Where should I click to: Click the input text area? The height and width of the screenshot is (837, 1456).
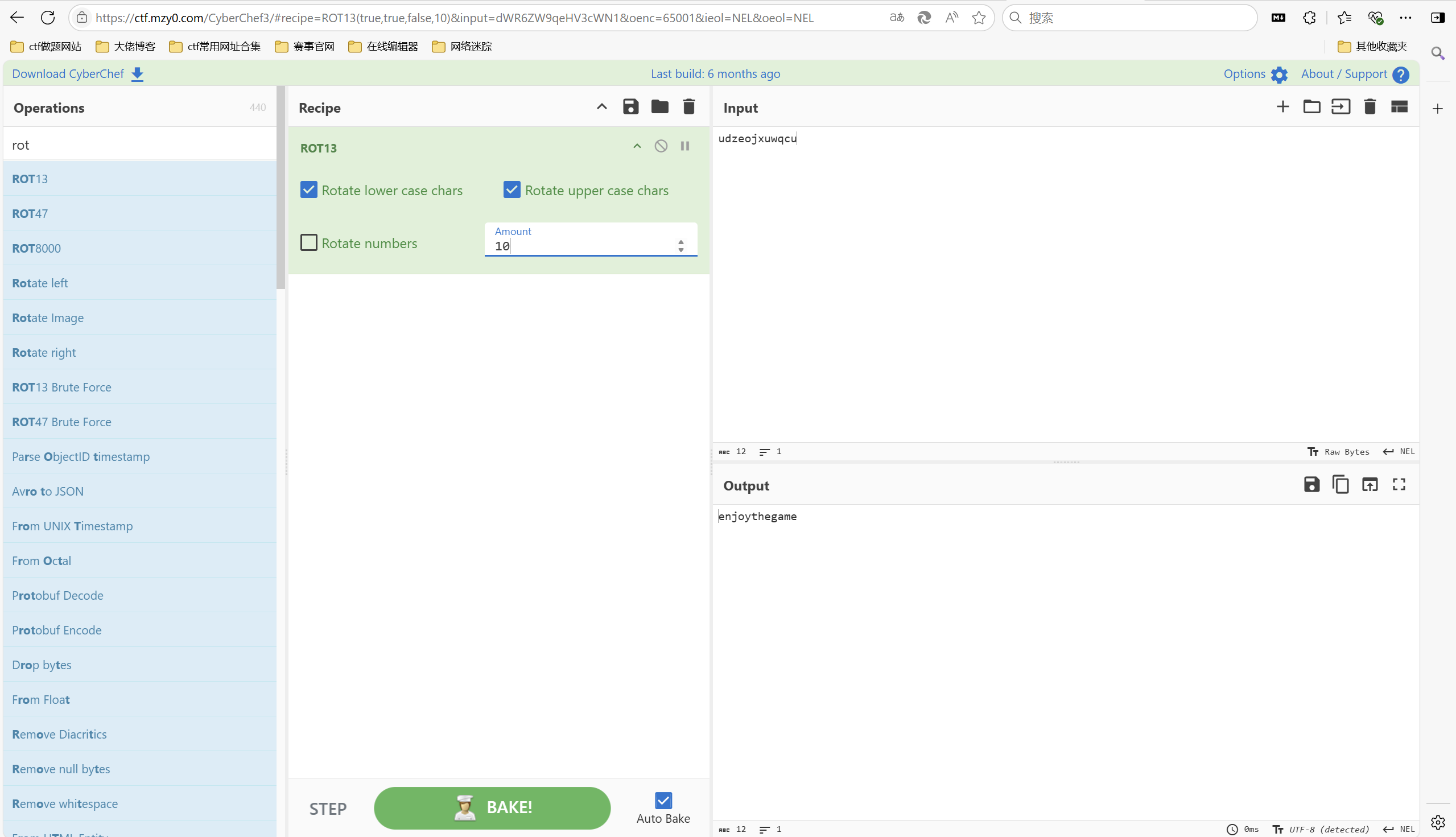pos(1065,285)
